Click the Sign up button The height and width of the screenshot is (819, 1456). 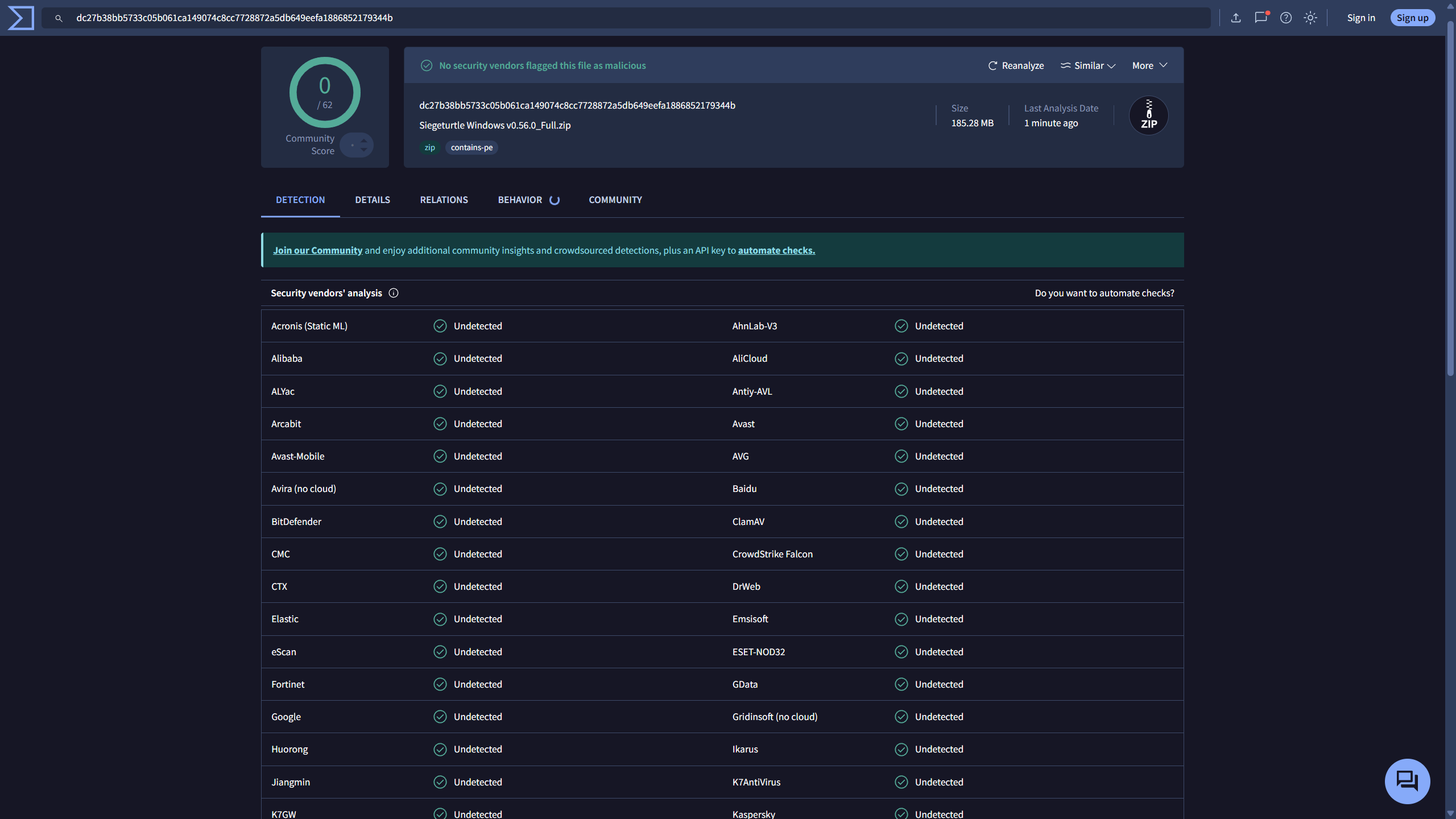[x=1412, y=18]
